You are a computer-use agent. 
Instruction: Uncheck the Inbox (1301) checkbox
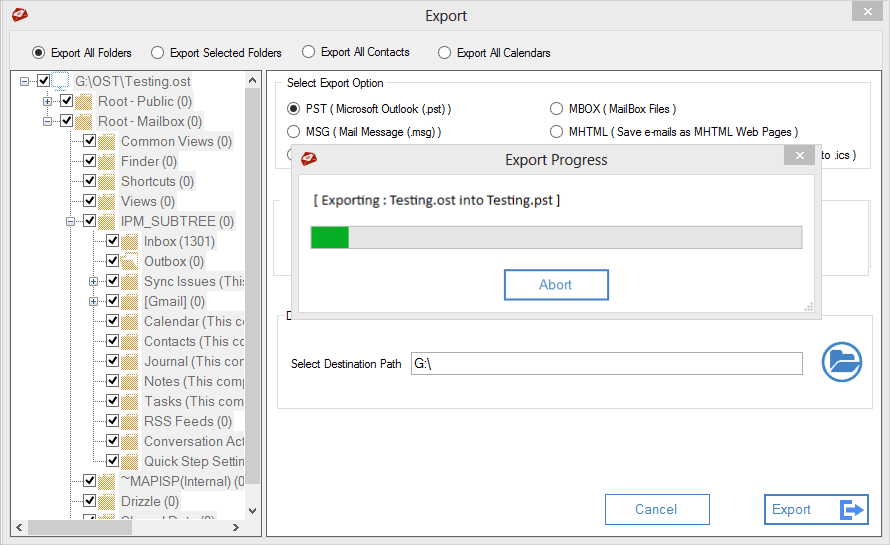[112, 241]
